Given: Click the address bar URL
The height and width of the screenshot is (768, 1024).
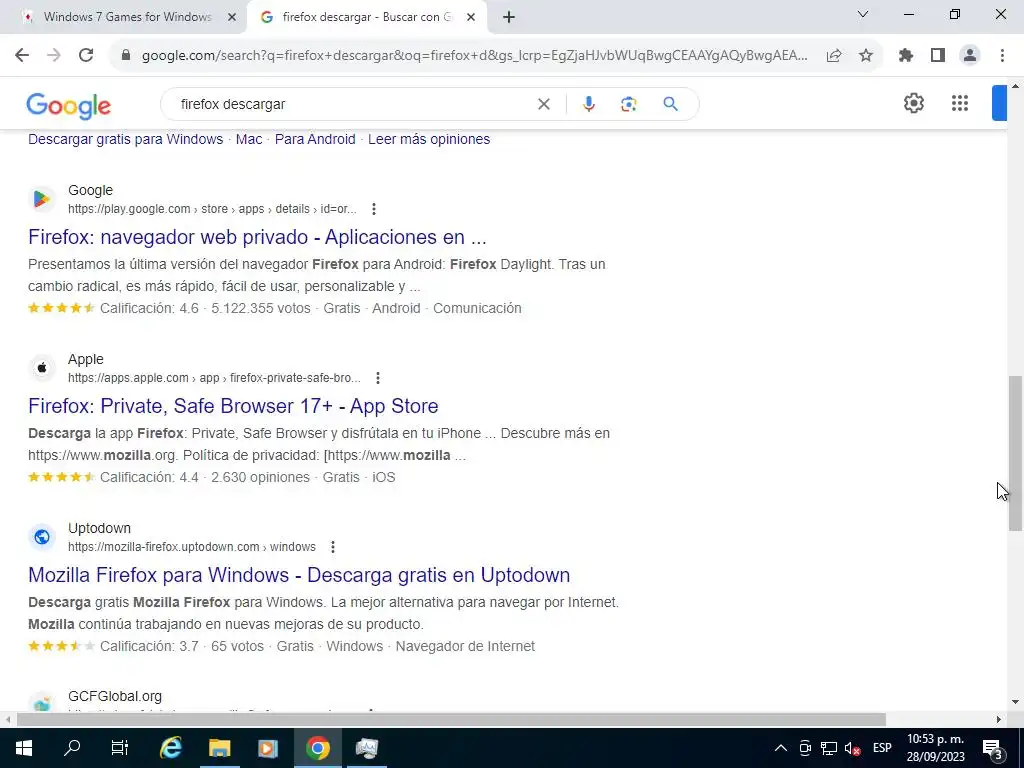Looking at the screenshot, I should 475,56.
